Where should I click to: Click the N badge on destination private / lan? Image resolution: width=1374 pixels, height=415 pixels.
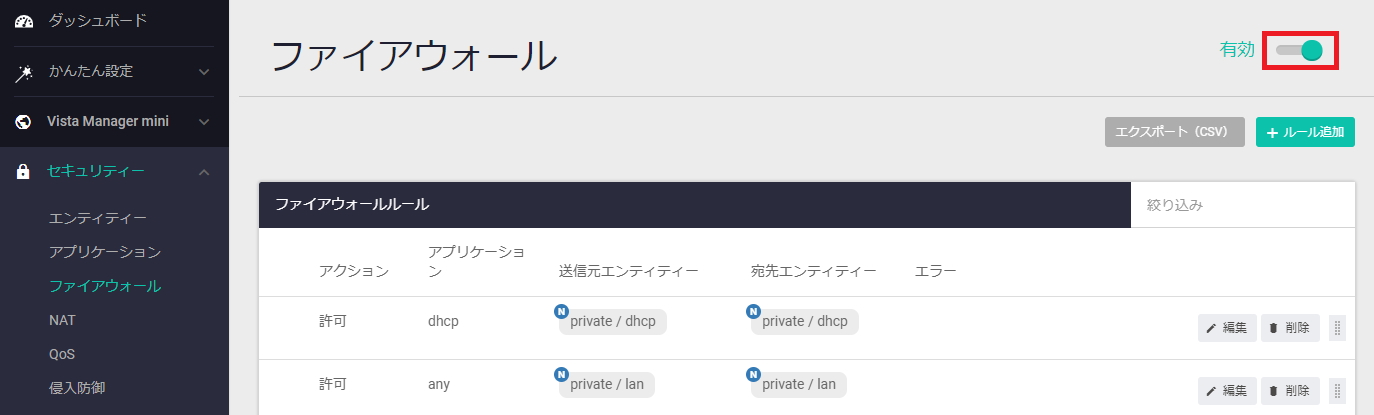point(752,375)
